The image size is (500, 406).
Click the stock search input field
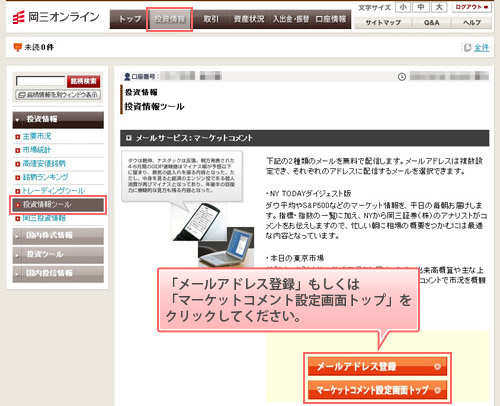click(x=41, y=81)
